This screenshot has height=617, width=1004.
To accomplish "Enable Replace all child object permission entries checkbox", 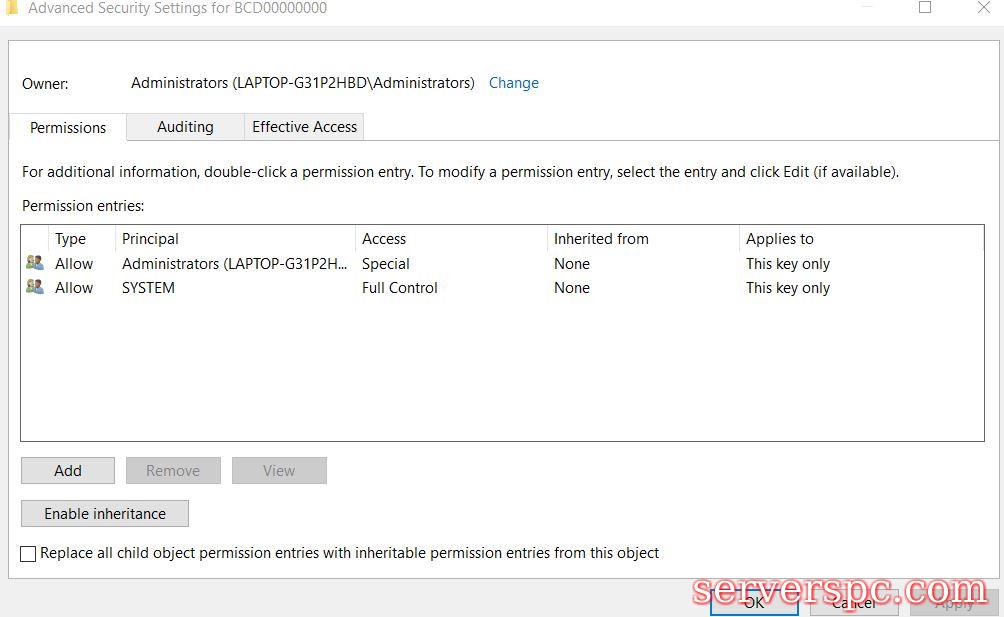I will 29,553.
